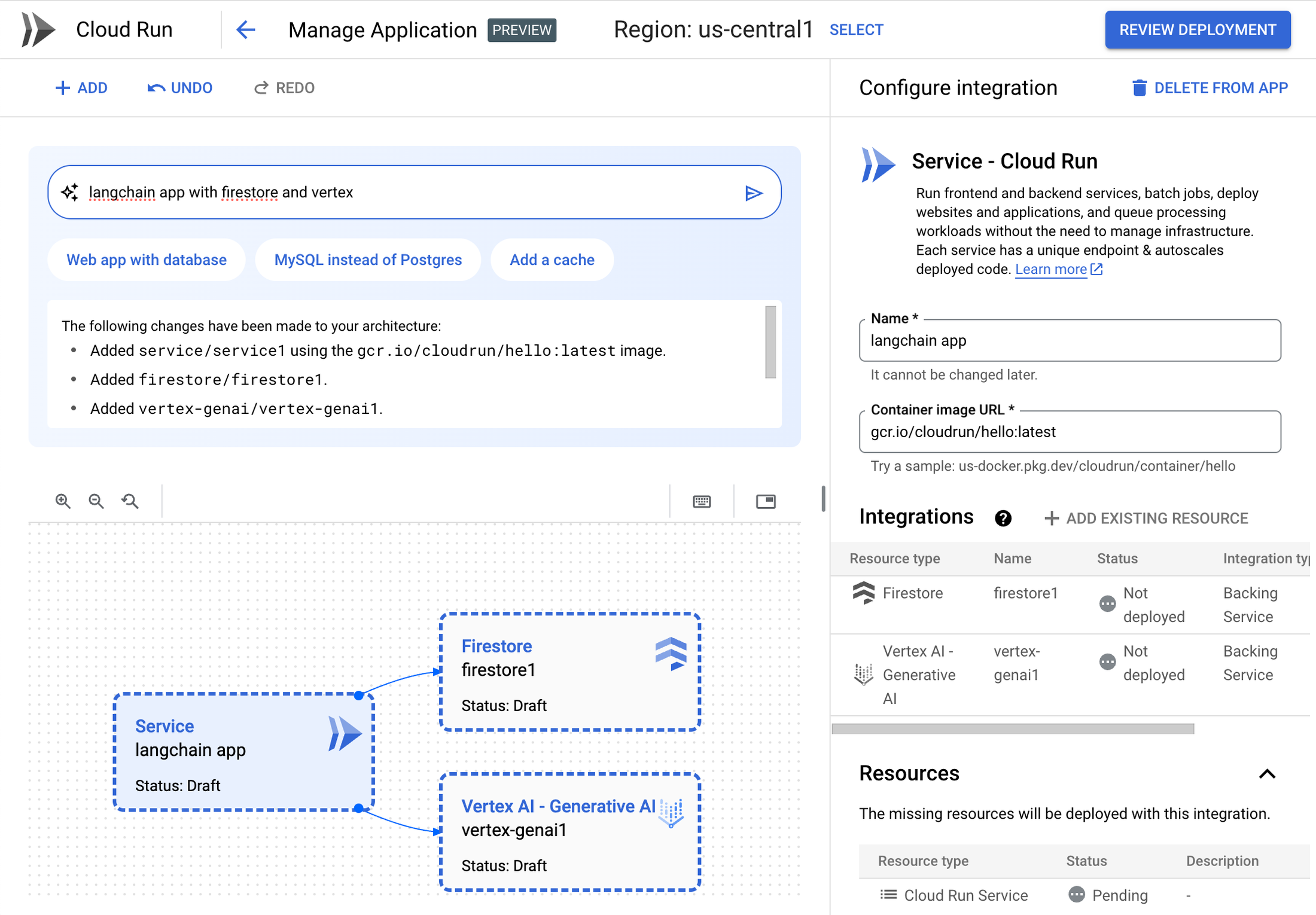Click the changes list vertical scrollbar

770,342
